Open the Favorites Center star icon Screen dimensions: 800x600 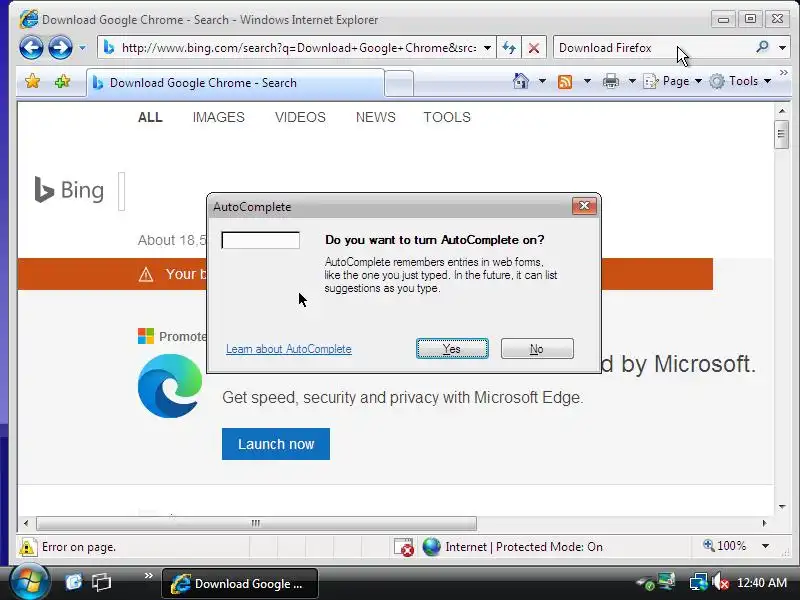pyautogui.click(x=33, y=81)
